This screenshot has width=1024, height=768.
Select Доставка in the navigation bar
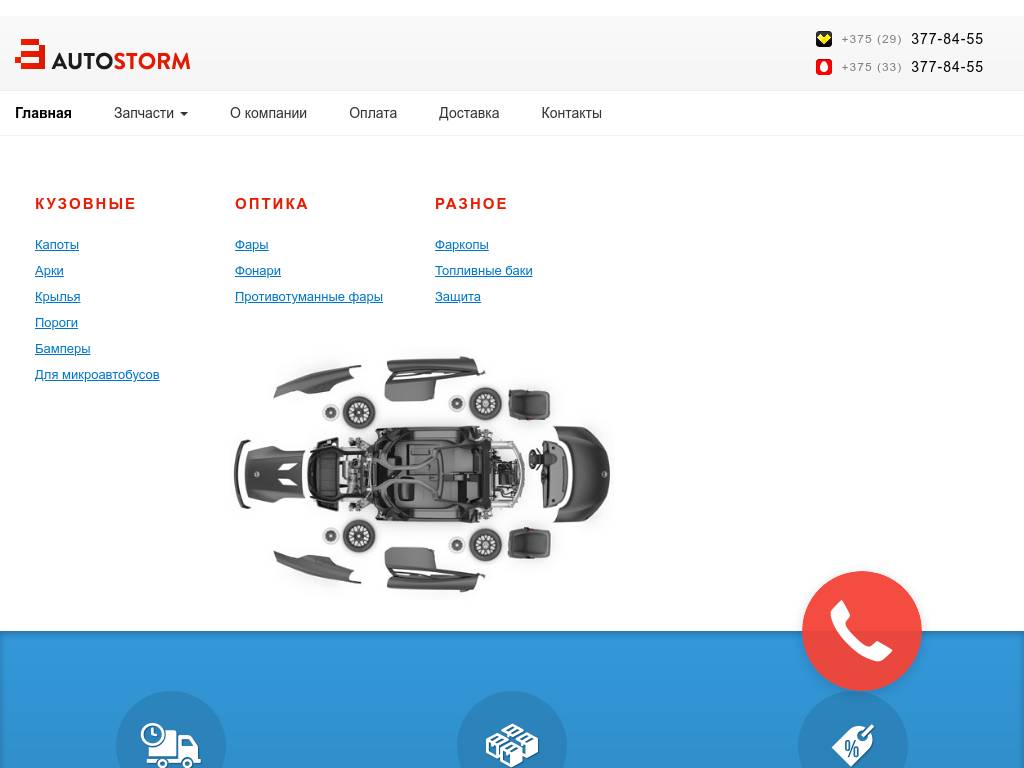pyautogui.click(x=468, y=113)
